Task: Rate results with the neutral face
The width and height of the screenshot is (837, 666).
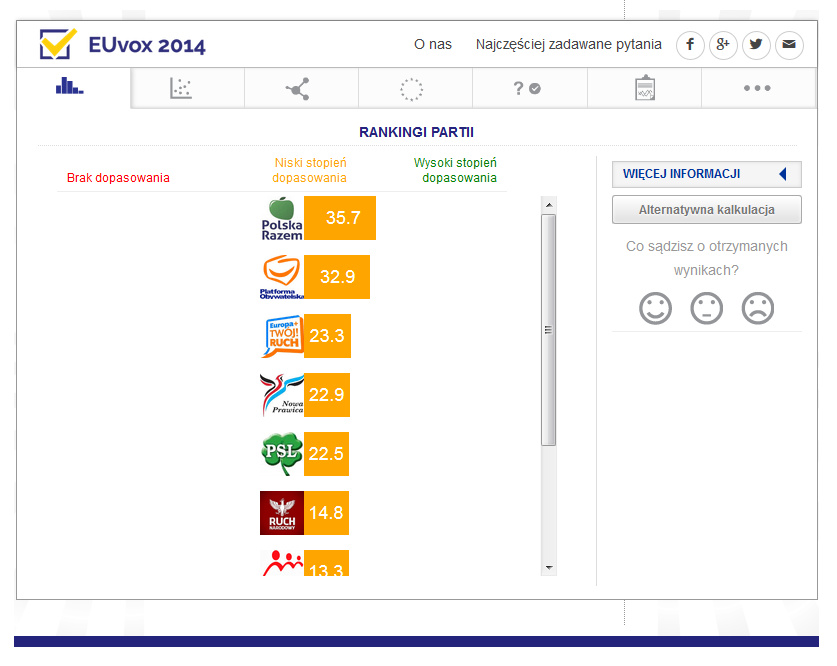Action: point(706,308)
